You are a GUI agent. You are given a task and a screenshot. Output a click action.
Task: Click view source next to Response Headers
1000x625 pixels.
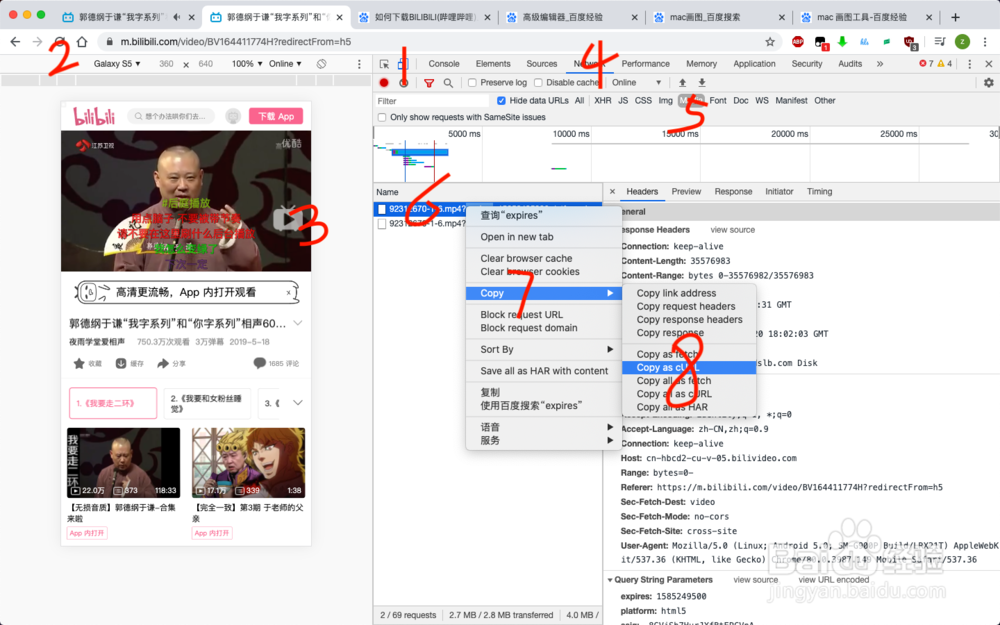click(733, 230)
